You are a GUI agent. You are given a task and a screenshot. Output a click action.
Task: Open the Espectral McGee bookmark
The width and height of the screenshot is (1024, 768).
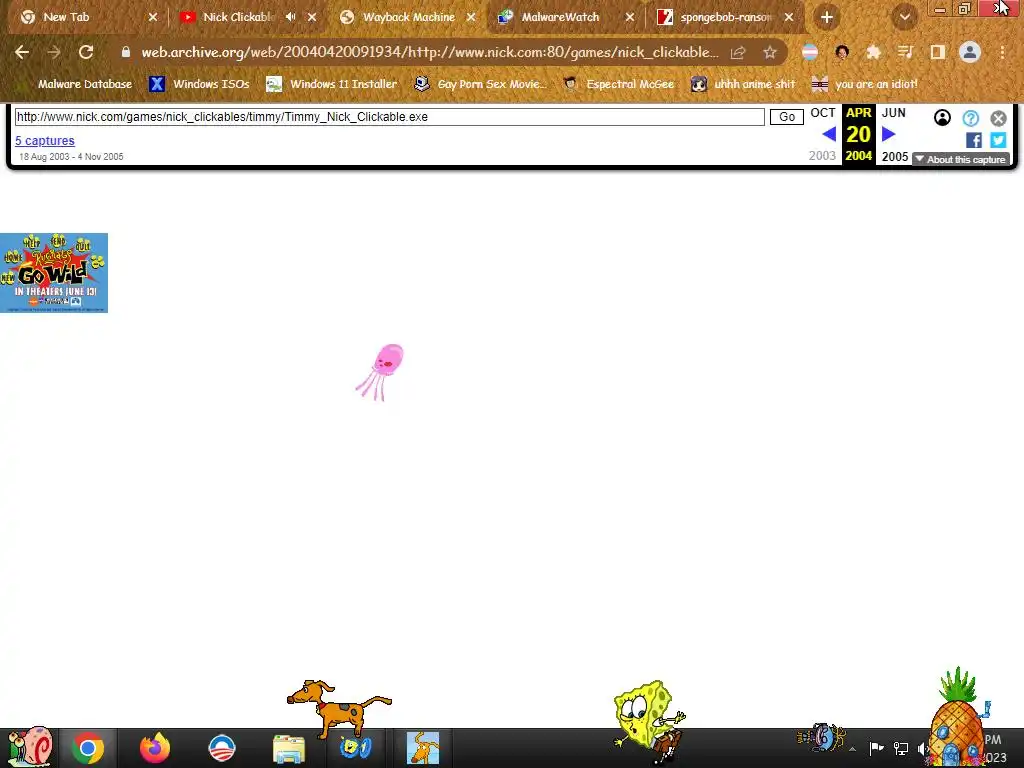618,84
